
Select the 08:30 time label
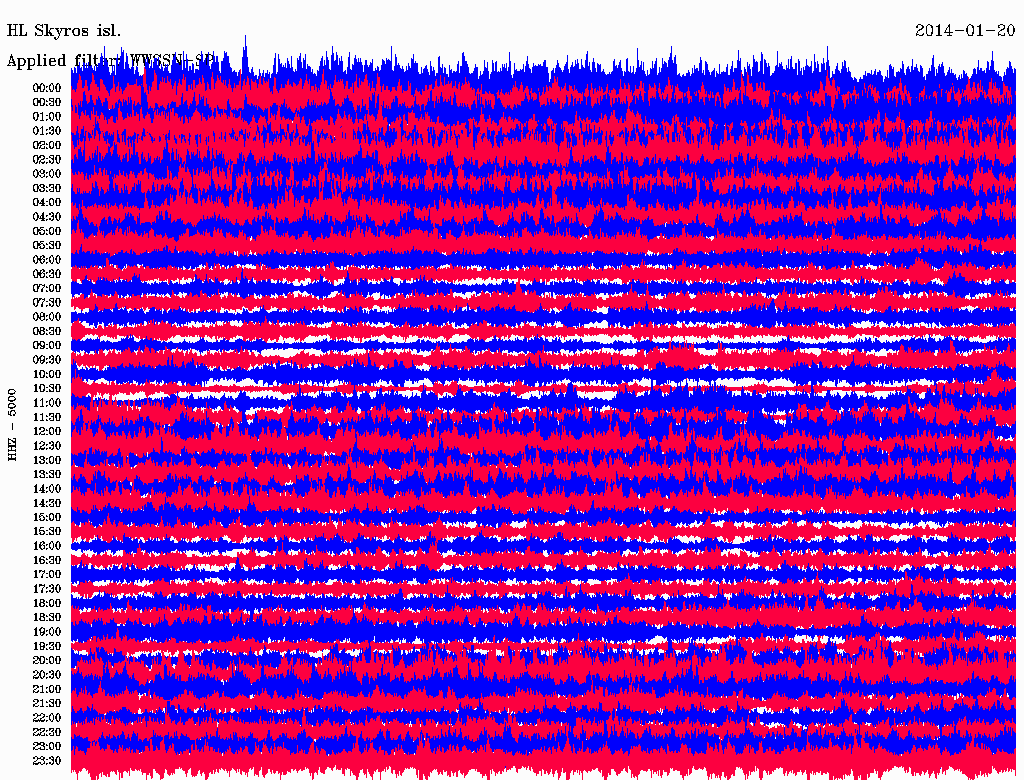[47, 331]
